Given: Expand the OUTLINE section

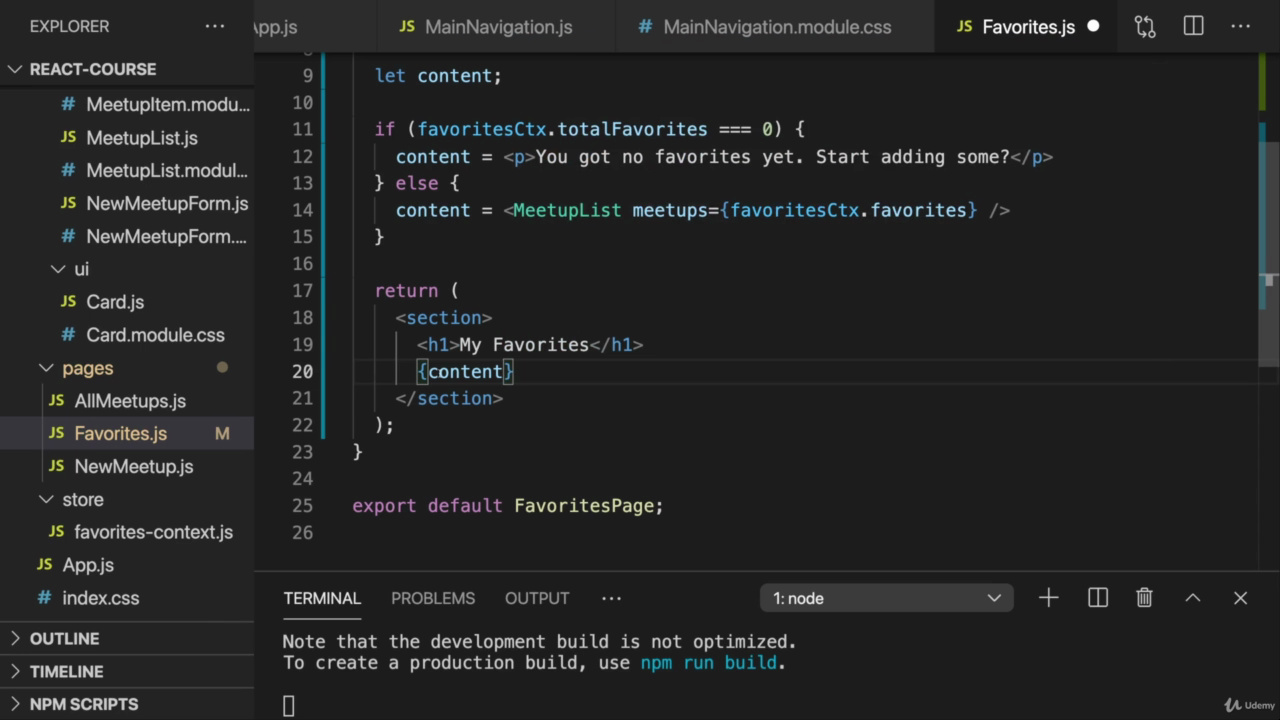Looking at the screenshot, I should point(64,638).
